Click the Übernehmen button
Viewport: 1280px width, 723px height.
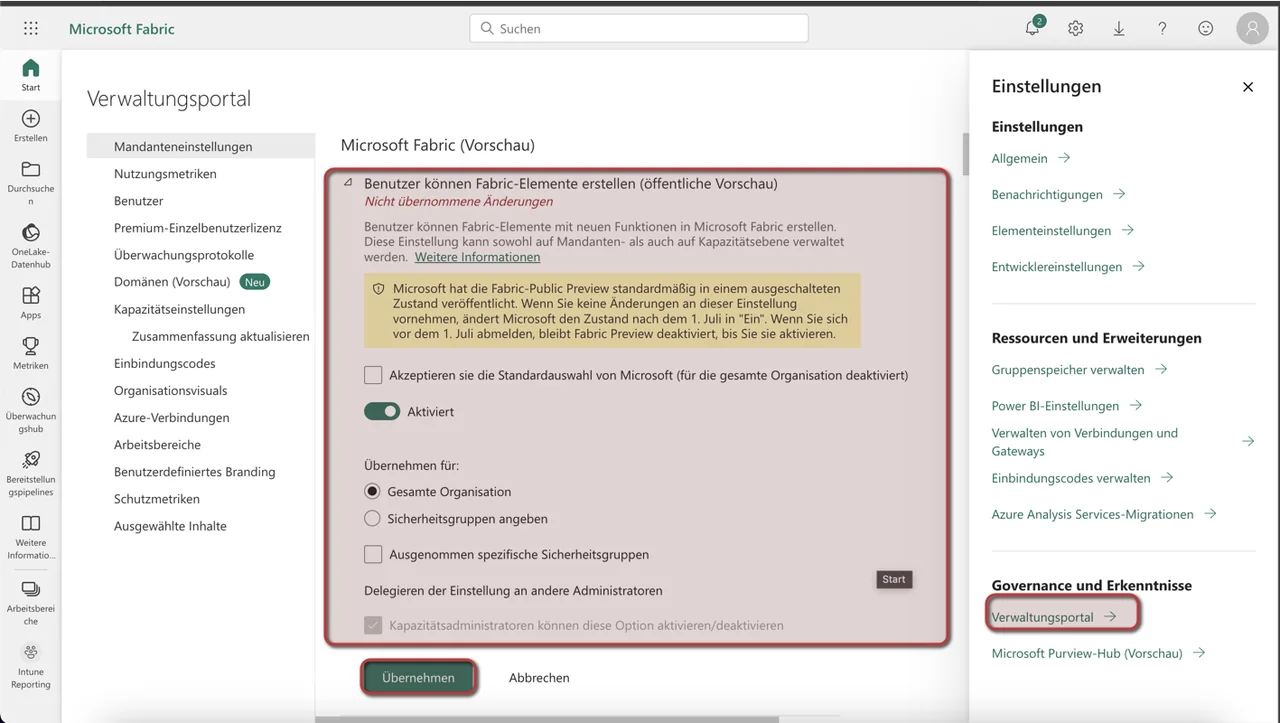[x=418, y=677]
